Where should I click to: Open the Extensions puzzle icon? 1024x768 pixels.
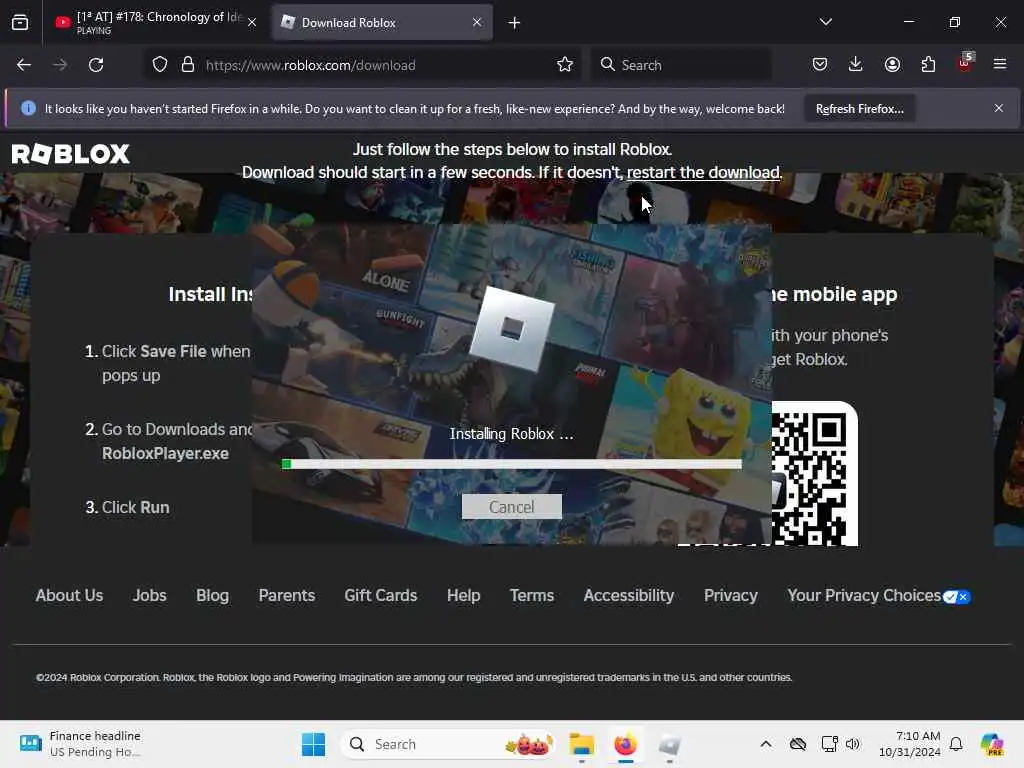click(928, 64)
